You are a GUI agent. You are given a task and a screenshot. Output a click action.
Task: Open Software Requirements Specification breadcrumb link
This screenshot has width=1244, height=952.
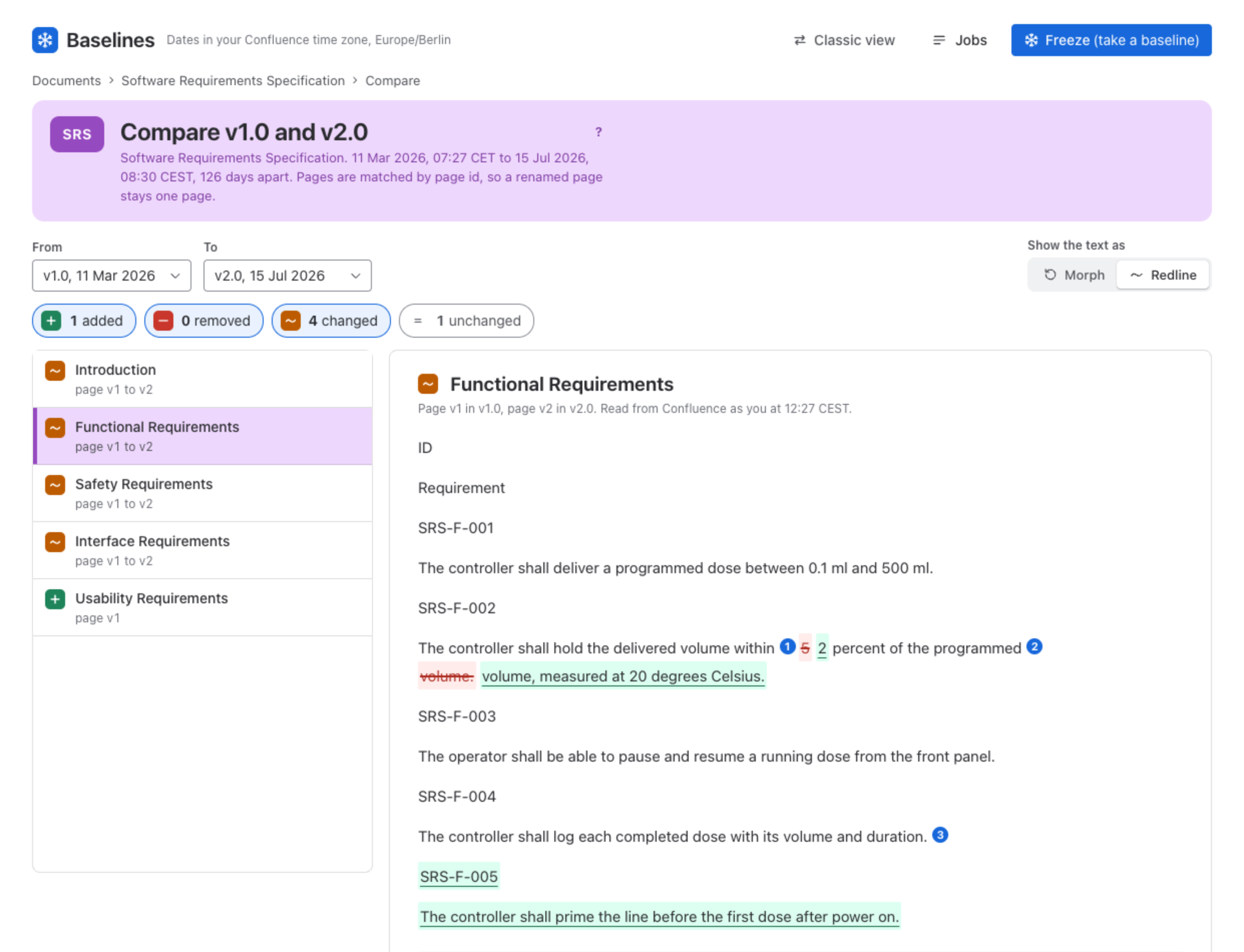point(233,81)
